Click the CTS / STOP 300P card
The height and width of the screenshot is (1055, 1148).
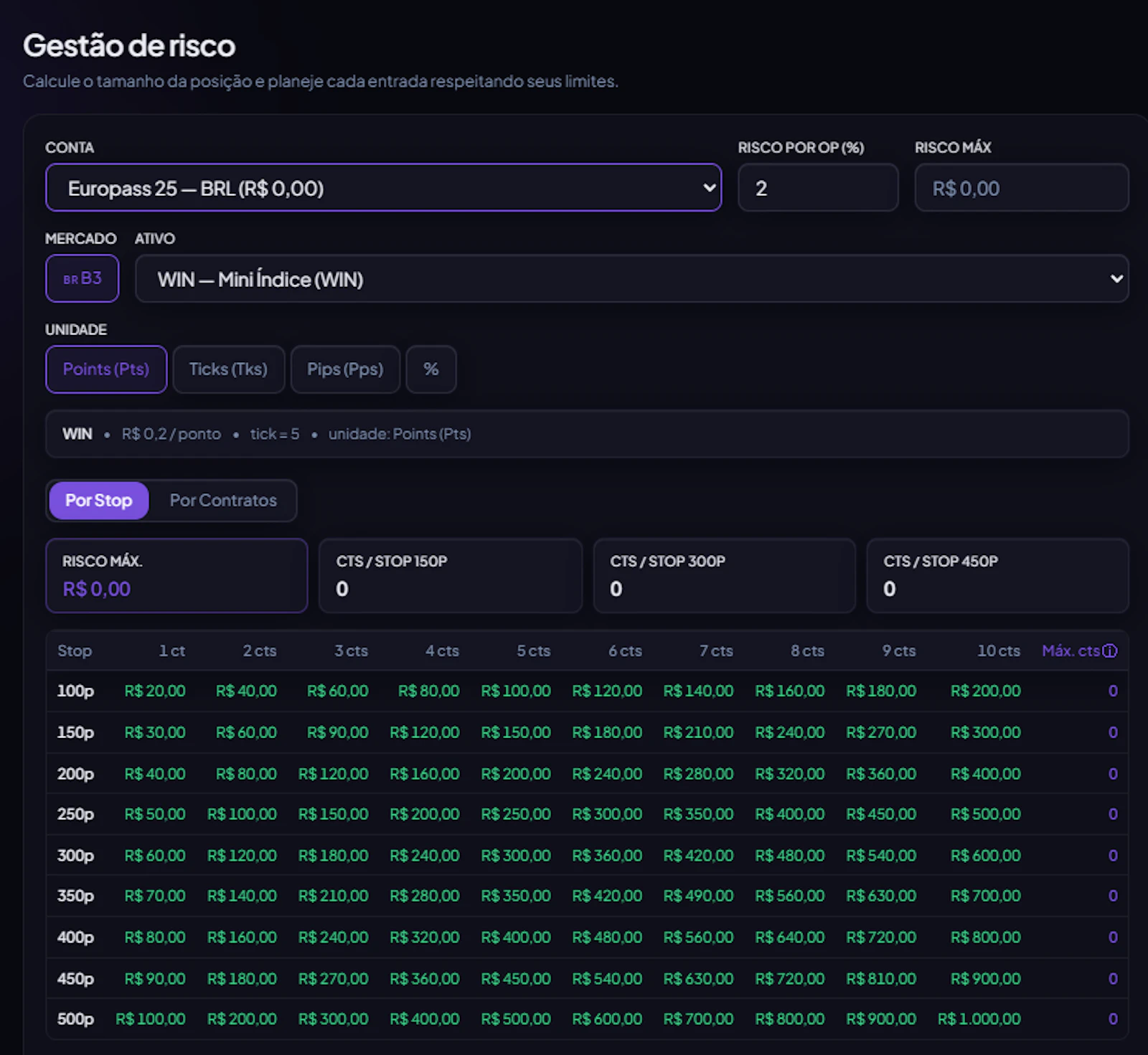[x=725, y=576]
